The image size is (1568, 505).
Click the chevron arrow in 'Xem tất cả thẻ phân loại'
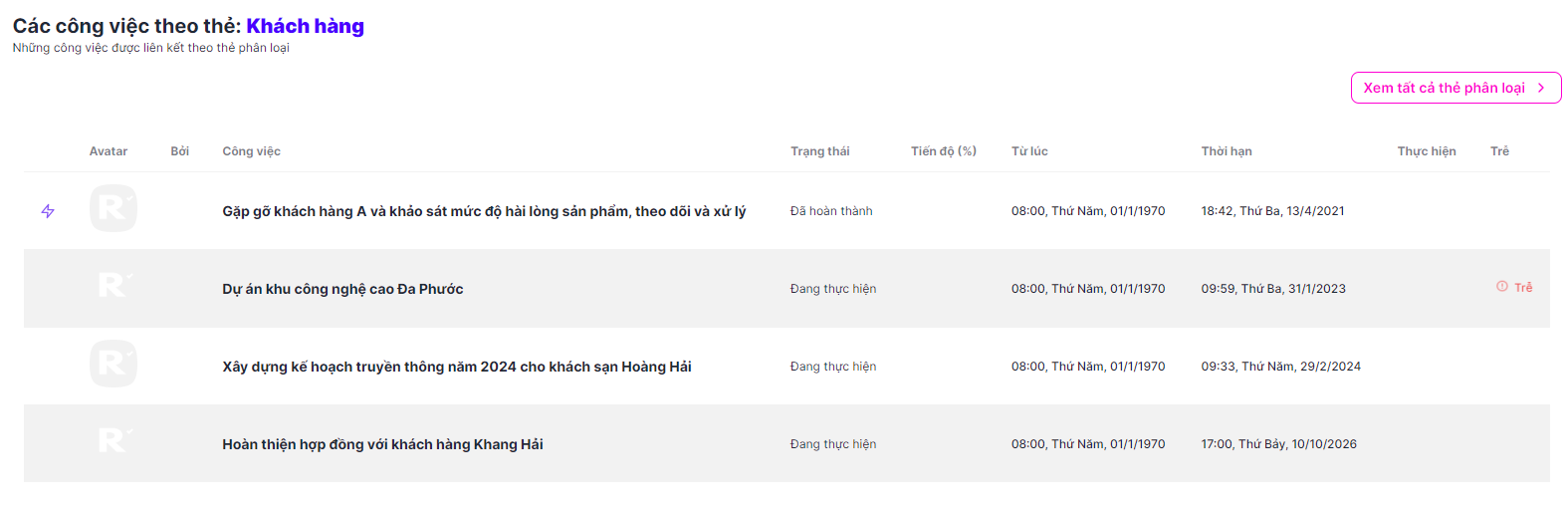click(1541, 88)
